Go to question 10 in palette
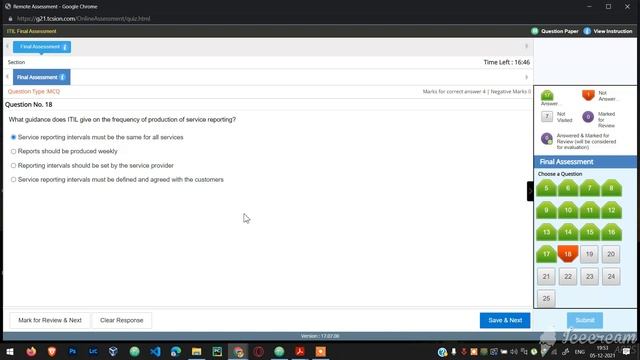The height and width of the screenshot is (360, 640). (x=568, y=210)
